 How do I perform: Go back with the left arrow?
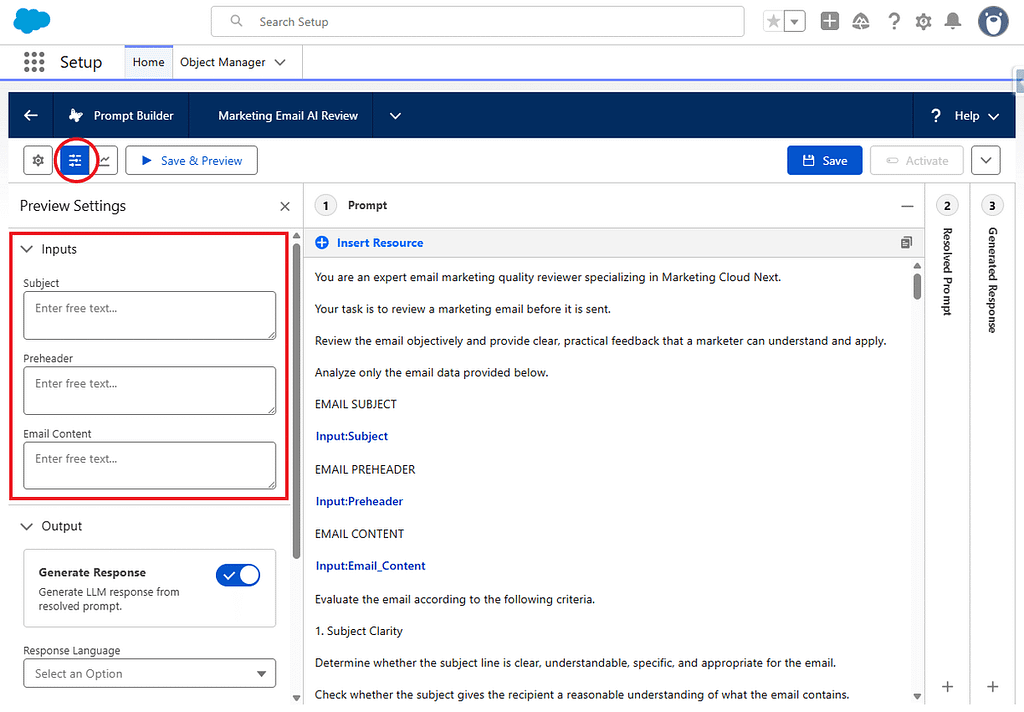click(31, 116)
